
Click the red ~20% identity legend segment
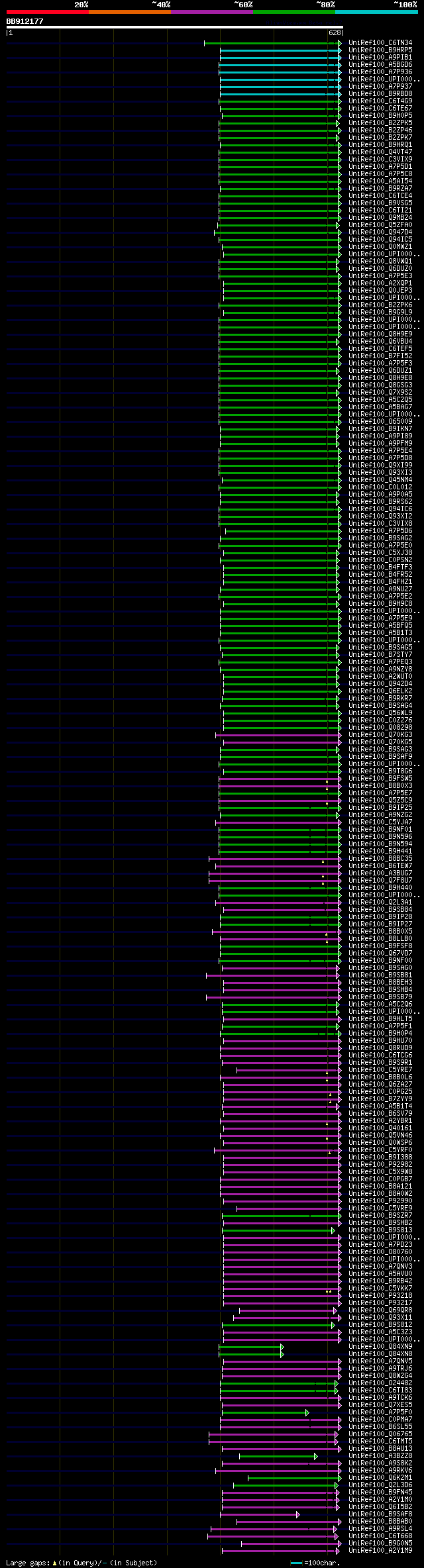coord(47,12)
